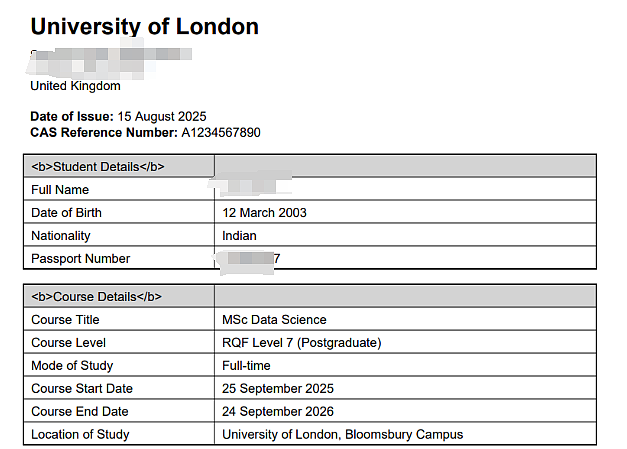Click the RQF Level 7 (Postgraduate) value
Screen dimensions: 627x449
[302, 343]
